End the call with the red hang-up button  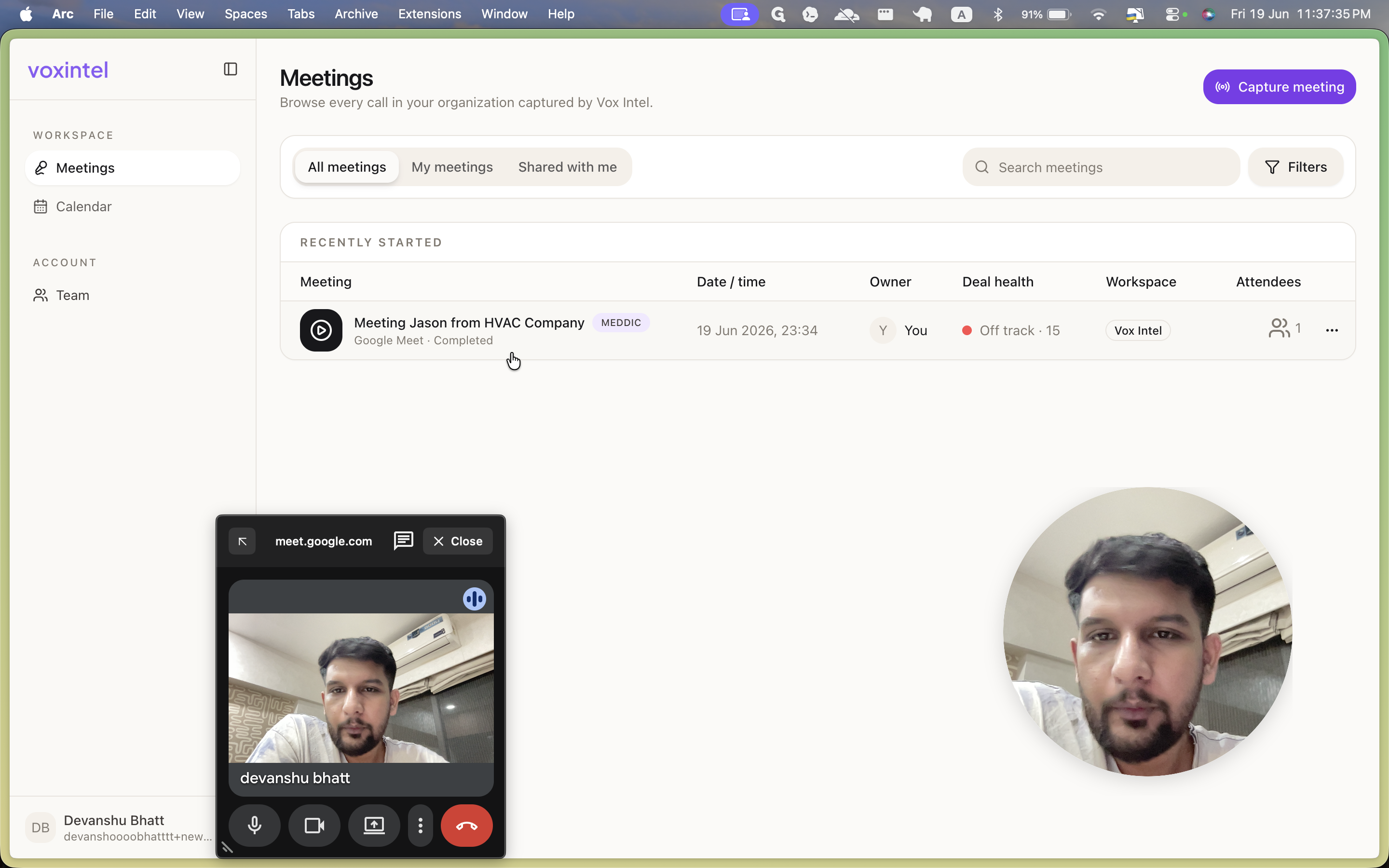466,826
